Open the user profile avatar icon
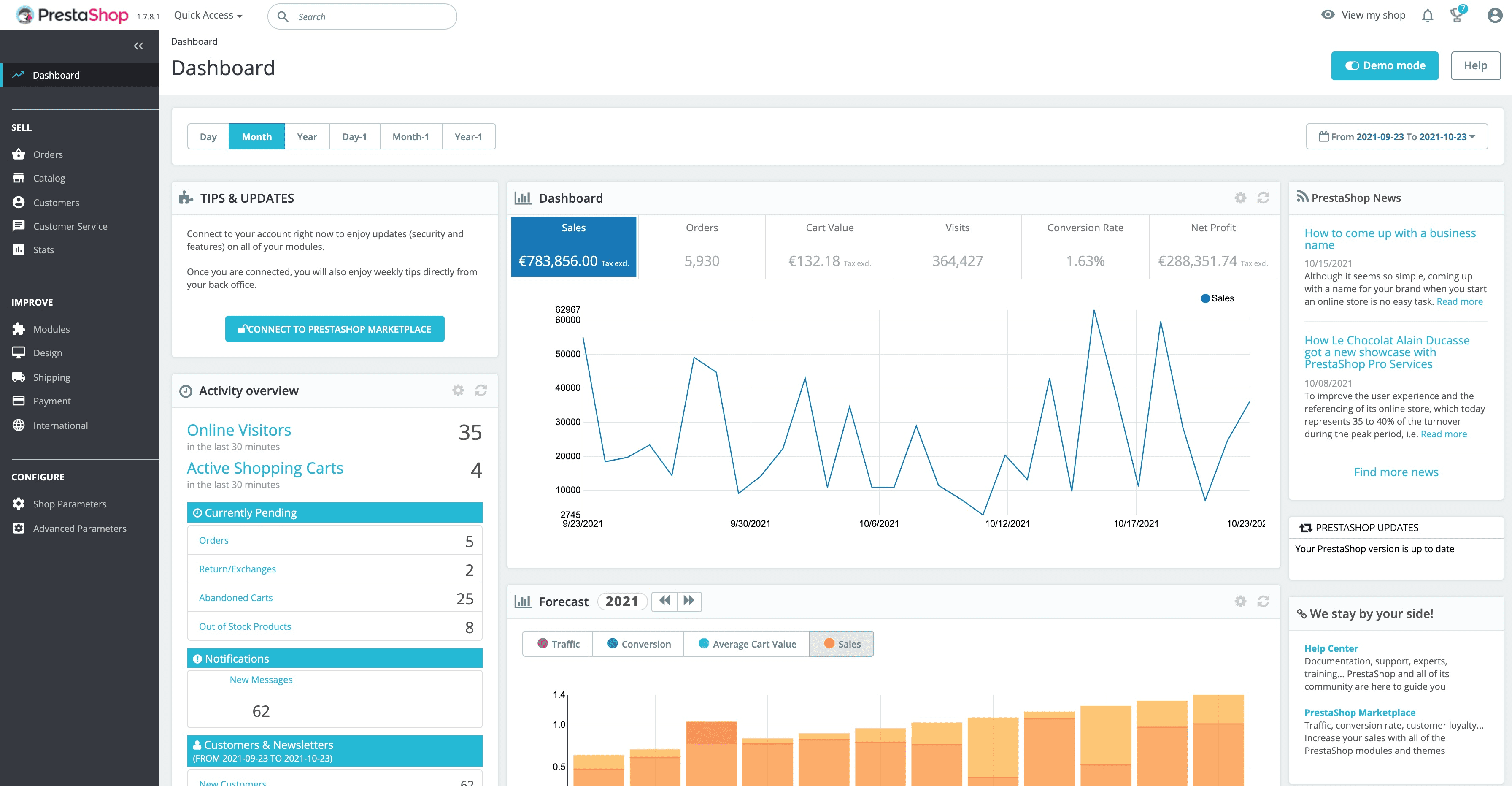1512x786 pixels. (1494, 16)
